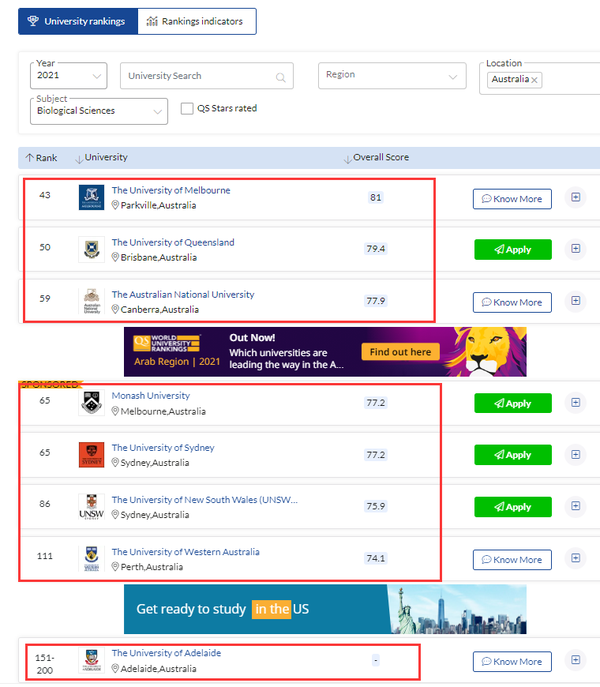
Task: Click Know More for Australian National University
Action: (x=512, y=302)
